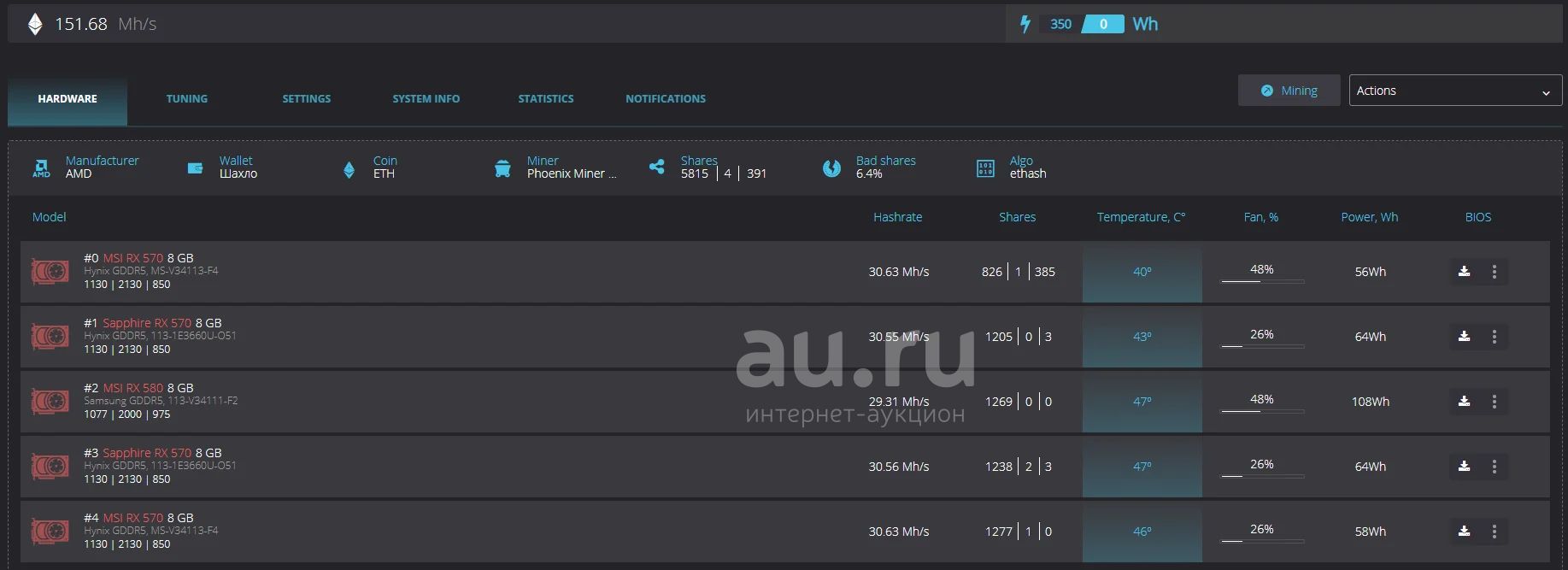Click the Coin ETH diamond icon

tap(349, 169)
